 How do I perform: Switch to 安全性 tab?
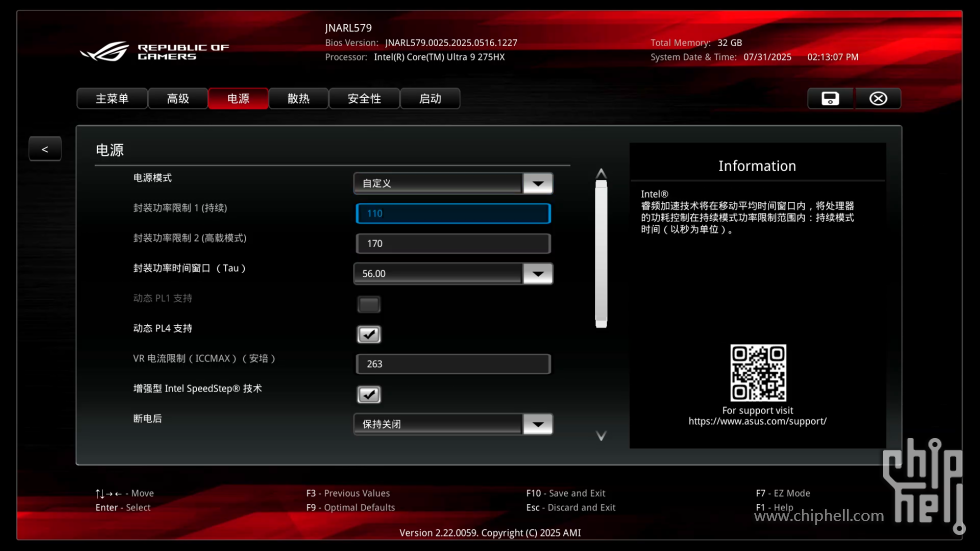[x=364, y=99]
